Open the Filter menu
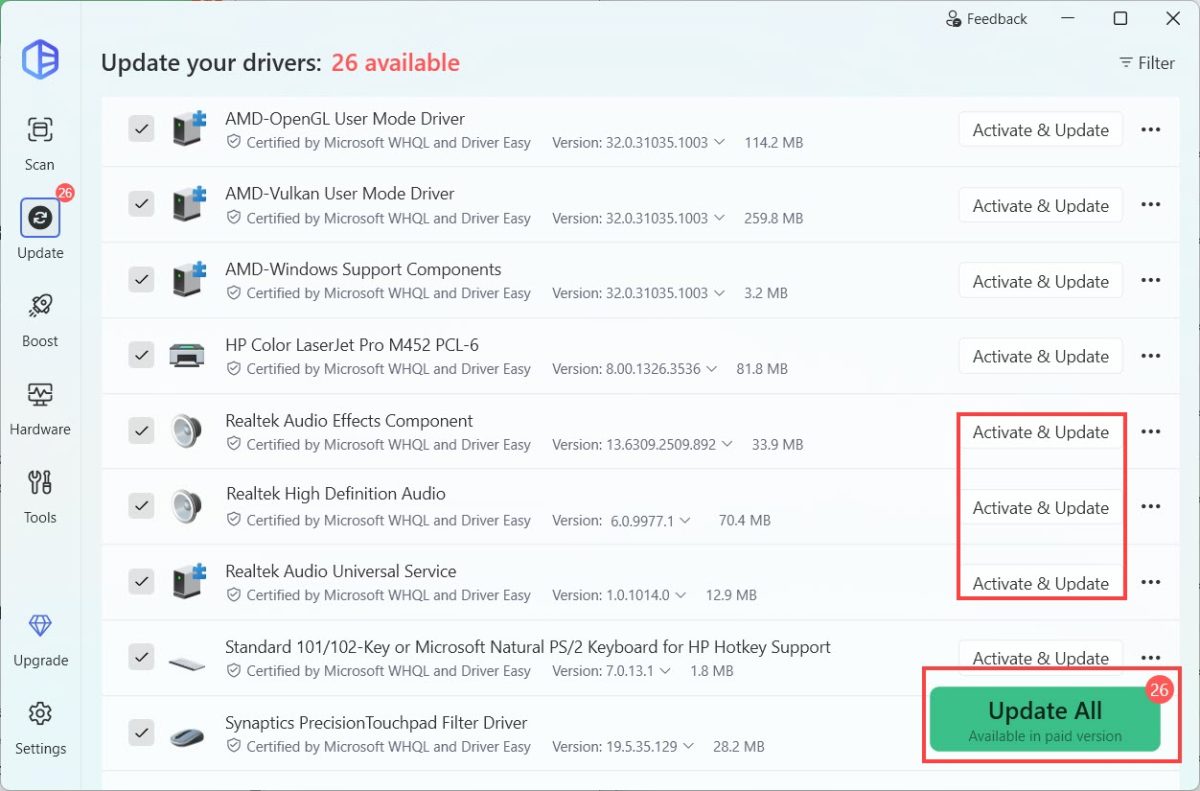The width and height of the screenshot is (1200, 791). [x=1146, y=63]
